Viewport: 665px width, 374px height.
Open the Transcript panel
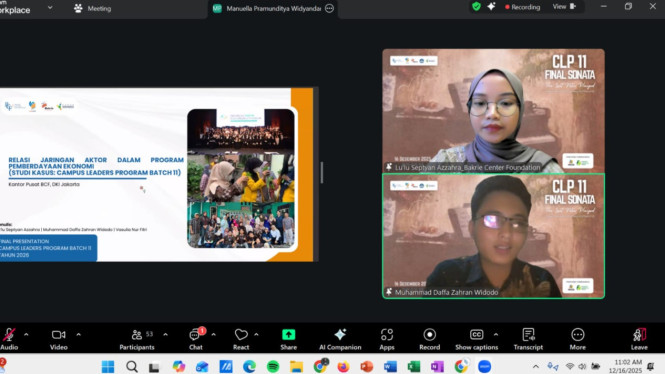(x=528, y=339)
